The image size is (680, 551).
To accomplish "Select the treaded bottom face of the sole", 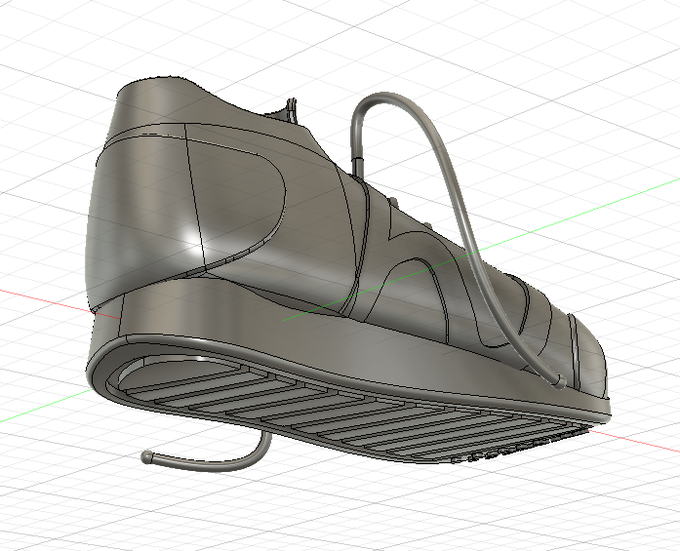I will click(347, 412).
